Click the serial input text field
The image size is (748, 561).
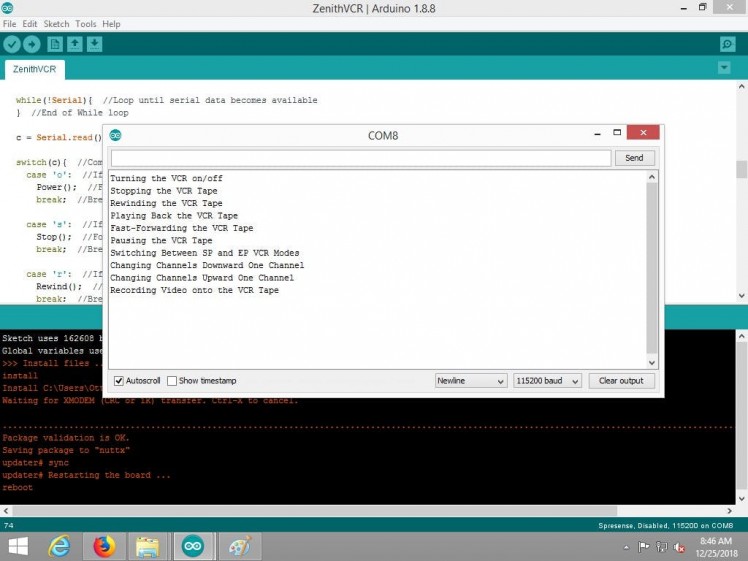click(361, 158)
